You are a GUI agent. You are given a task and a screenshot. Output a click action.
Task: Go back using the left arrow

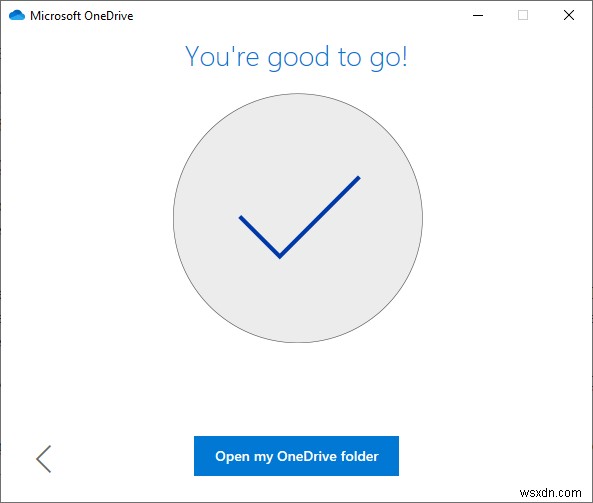point(44,459)
